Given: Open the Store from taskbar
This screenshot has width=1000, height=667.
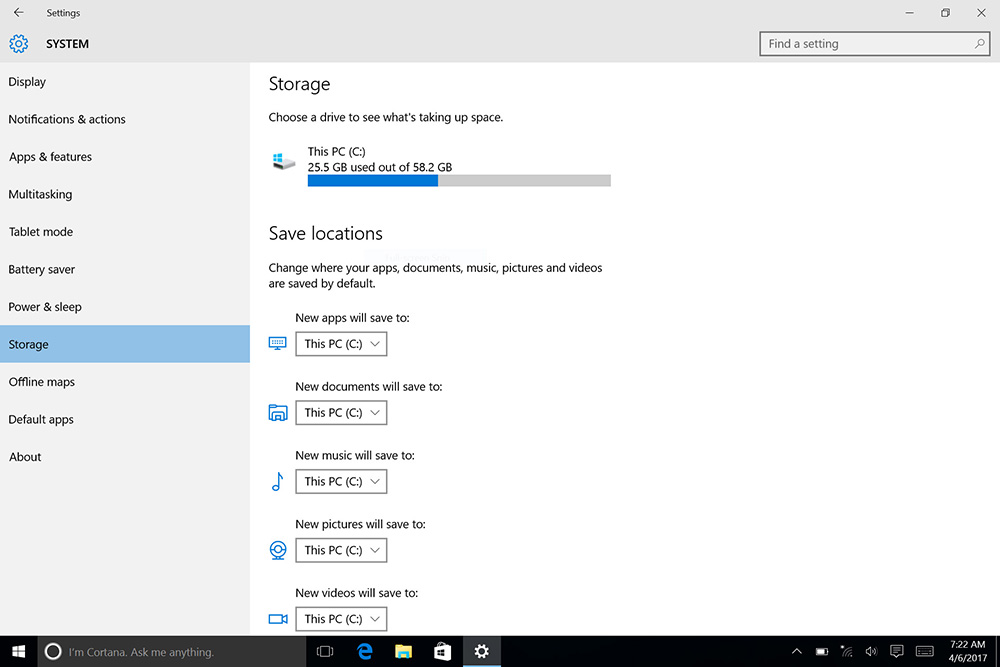Looking at the screenshot, I should [x=442, y=651].
